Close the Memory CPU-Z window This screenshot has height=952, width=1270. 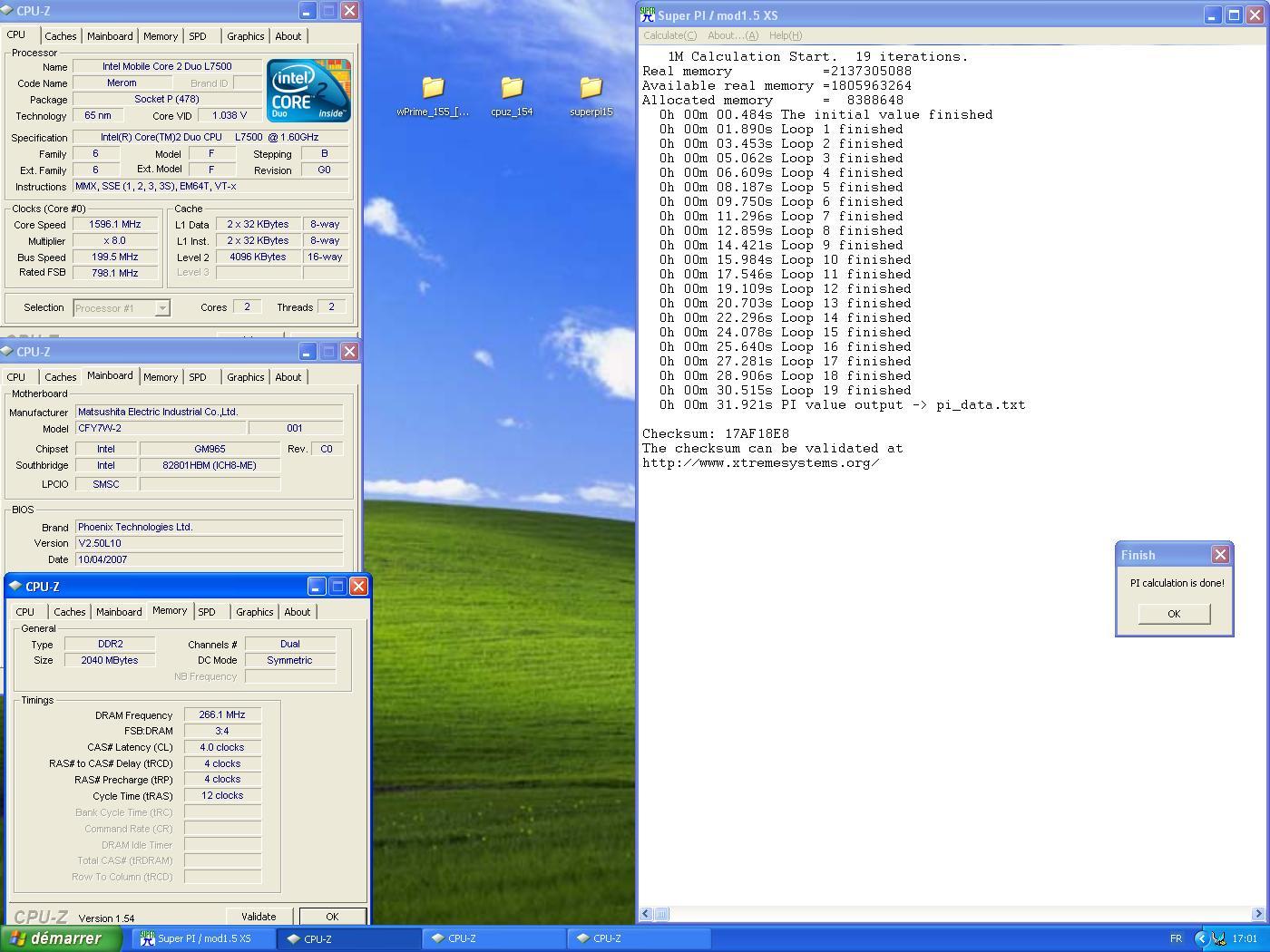tap(358, 587)
